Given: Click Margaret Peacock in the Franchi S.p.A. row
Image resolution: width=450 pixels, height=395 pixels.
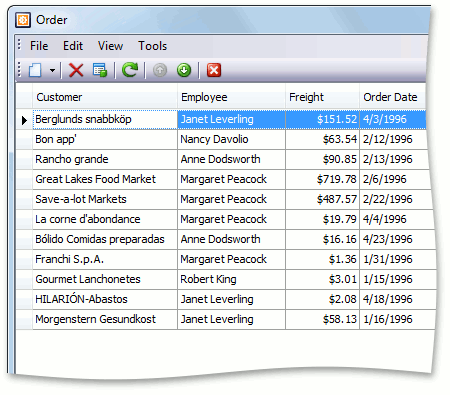Looking at the screenshot, I should point(231,259).
